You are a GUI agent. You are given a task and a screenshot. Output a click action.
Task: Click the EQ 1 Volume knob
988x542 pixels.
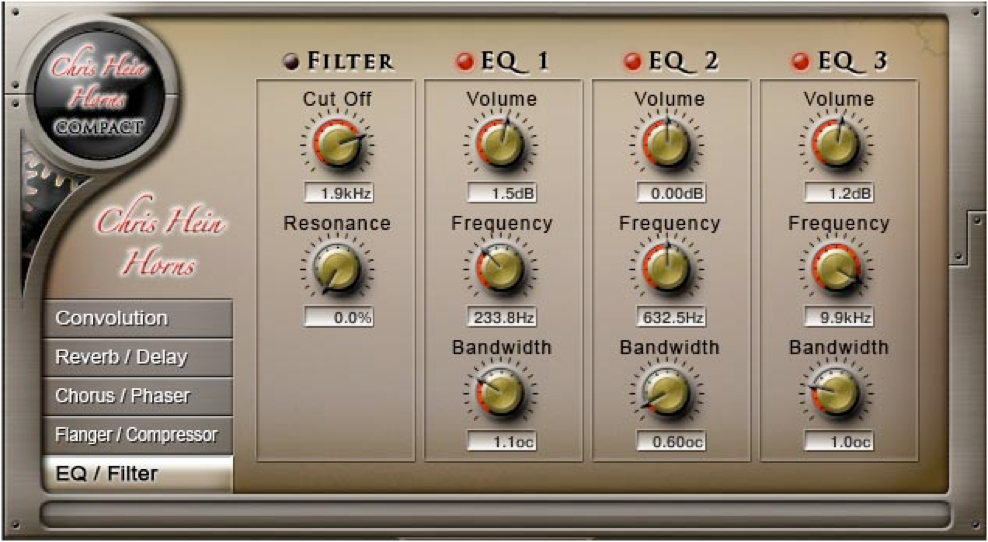coord(501,145)
